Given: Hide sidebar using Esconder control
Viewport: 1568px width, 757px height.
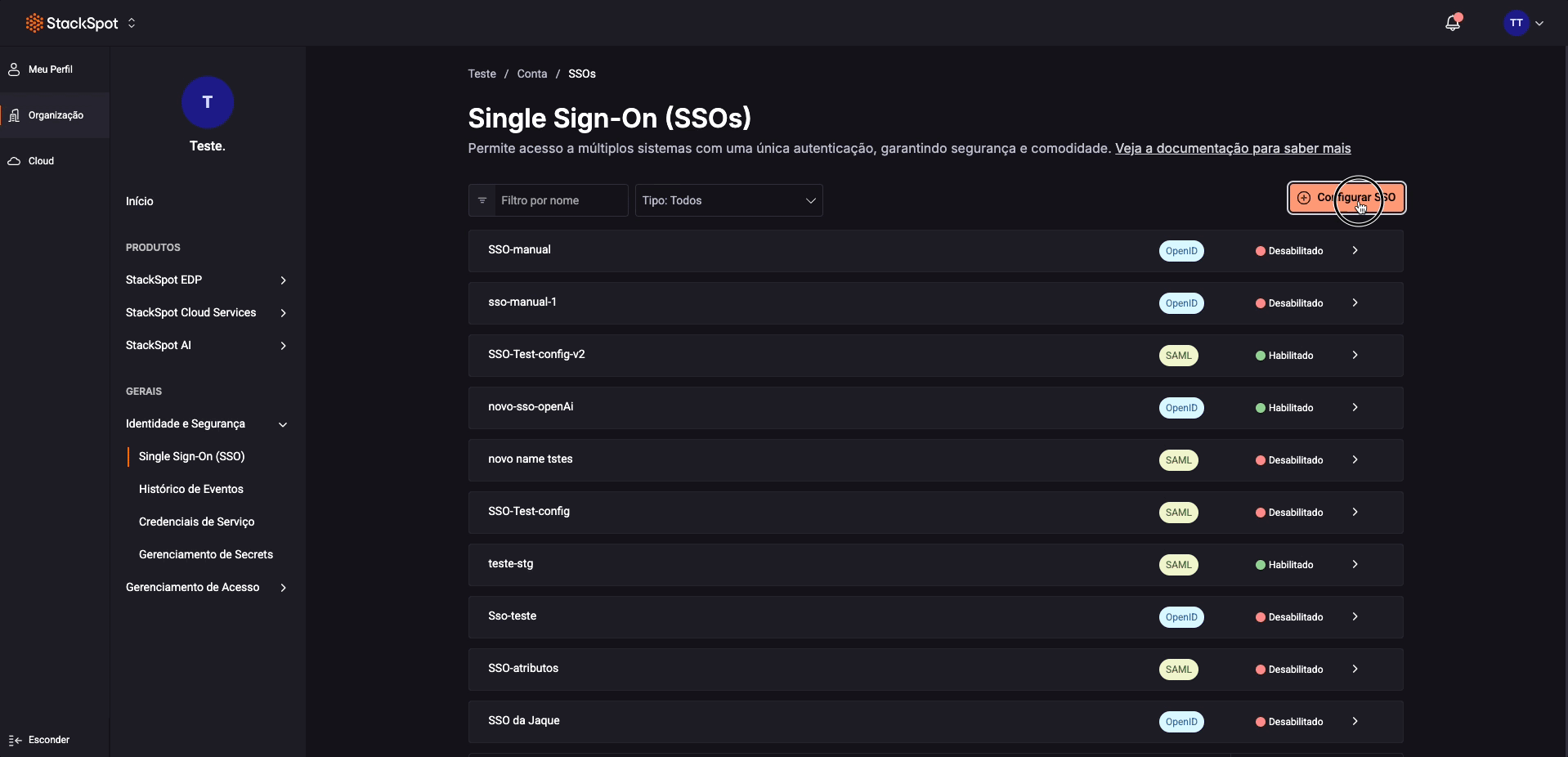Looking at the screenshot, I should click(x=40, y=739).
